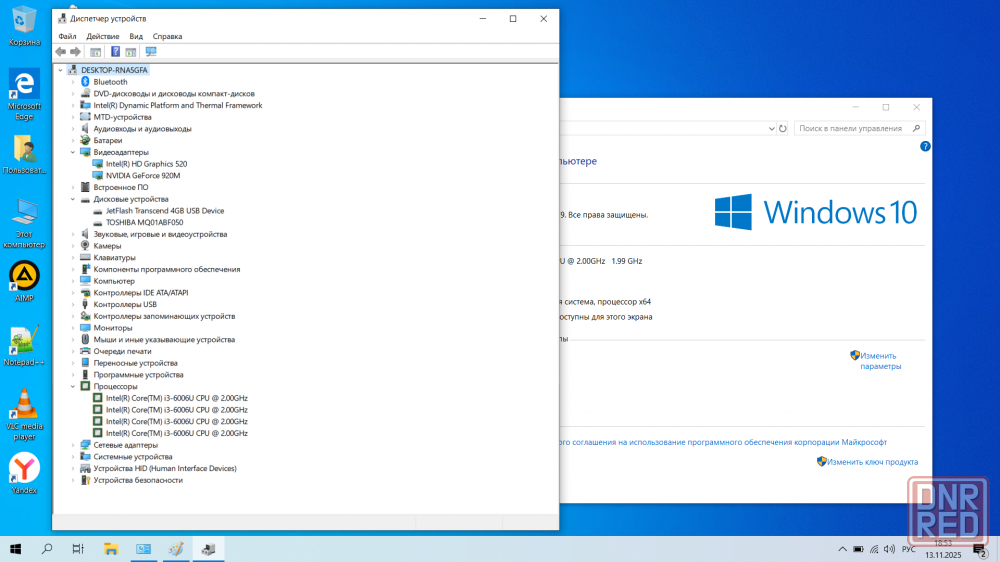The width and height of the screenshot is (1000, 562).
Task: Click the Help icon in Device Manager toolbar
Action: point(115,51)
